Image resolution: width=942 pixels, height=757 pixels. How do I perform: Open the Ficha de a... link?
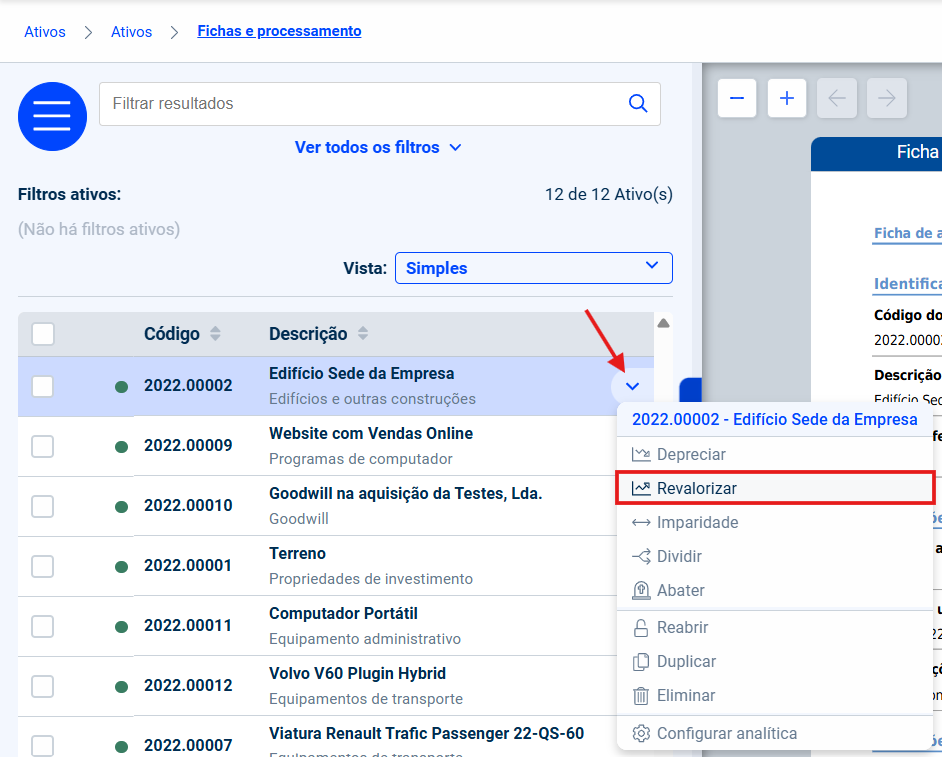click(x=908, y=233)
